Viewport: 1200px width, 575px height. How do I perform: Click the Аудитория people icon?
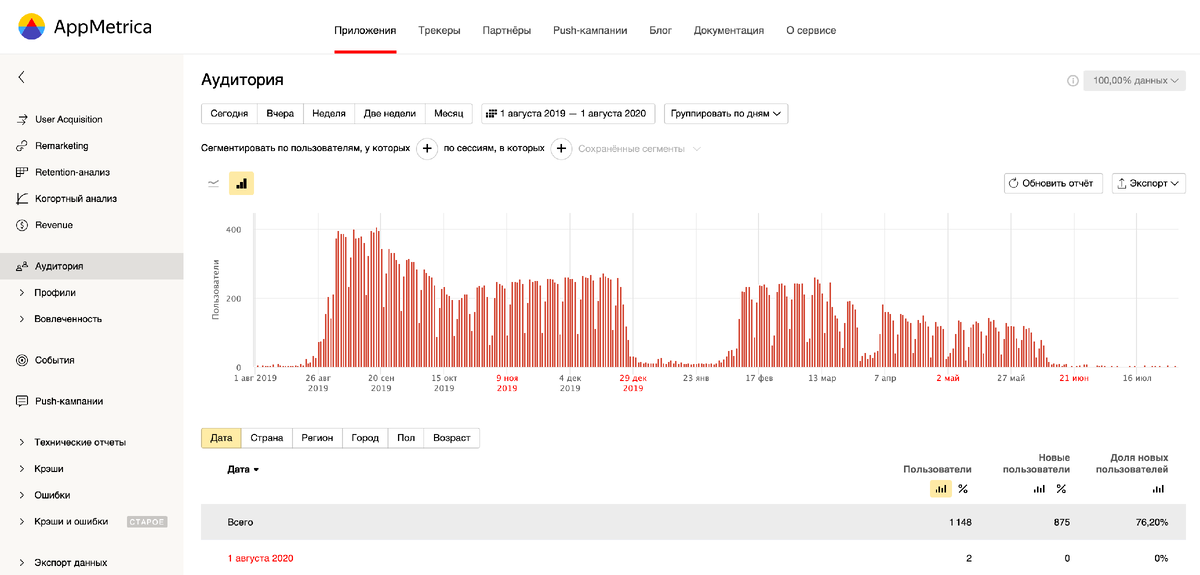click(x=22, y=266)
